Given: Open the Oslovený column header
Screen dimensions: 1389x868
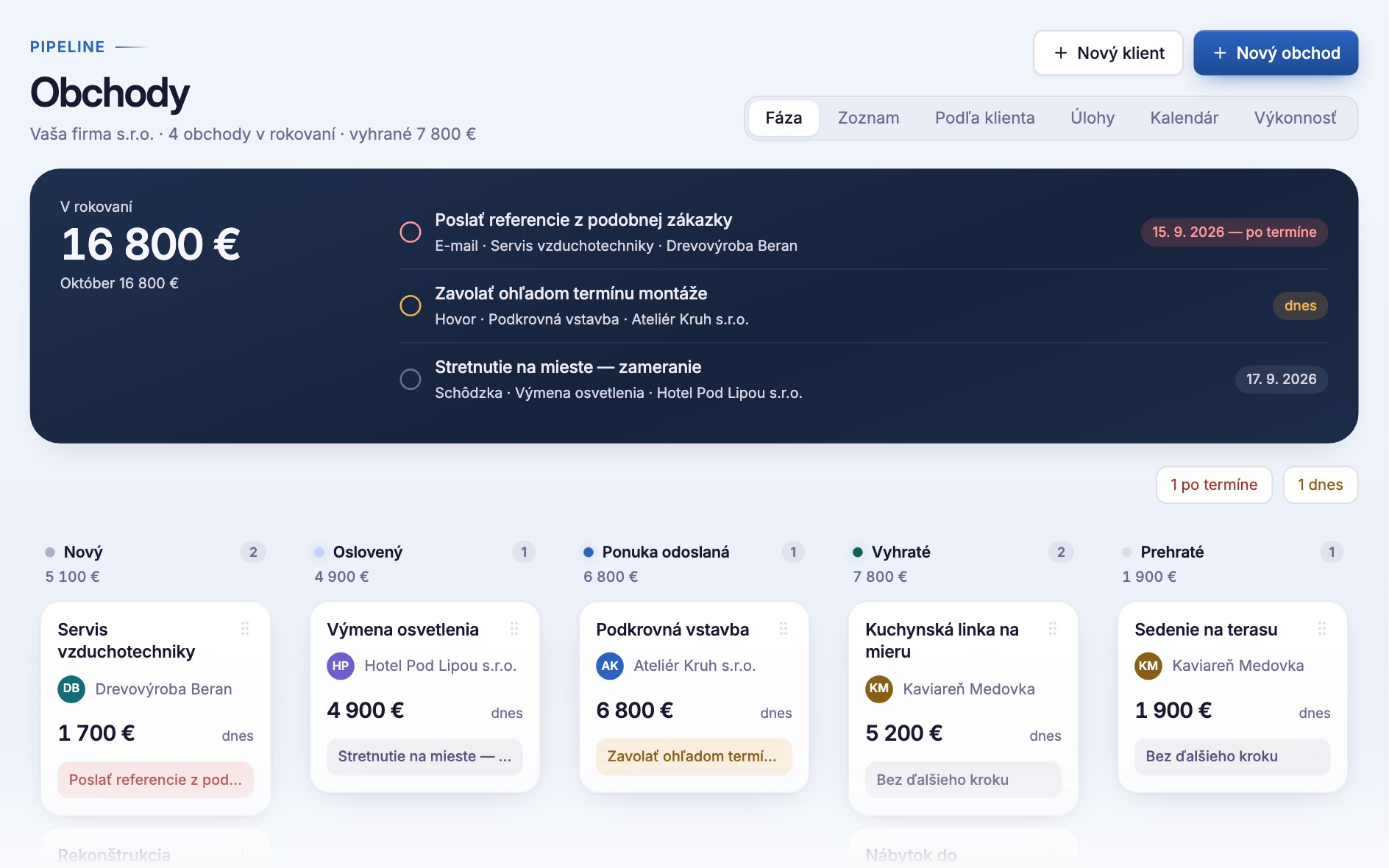Looking at the screenshot, I should pyautogui.click(x=368, y=552).
